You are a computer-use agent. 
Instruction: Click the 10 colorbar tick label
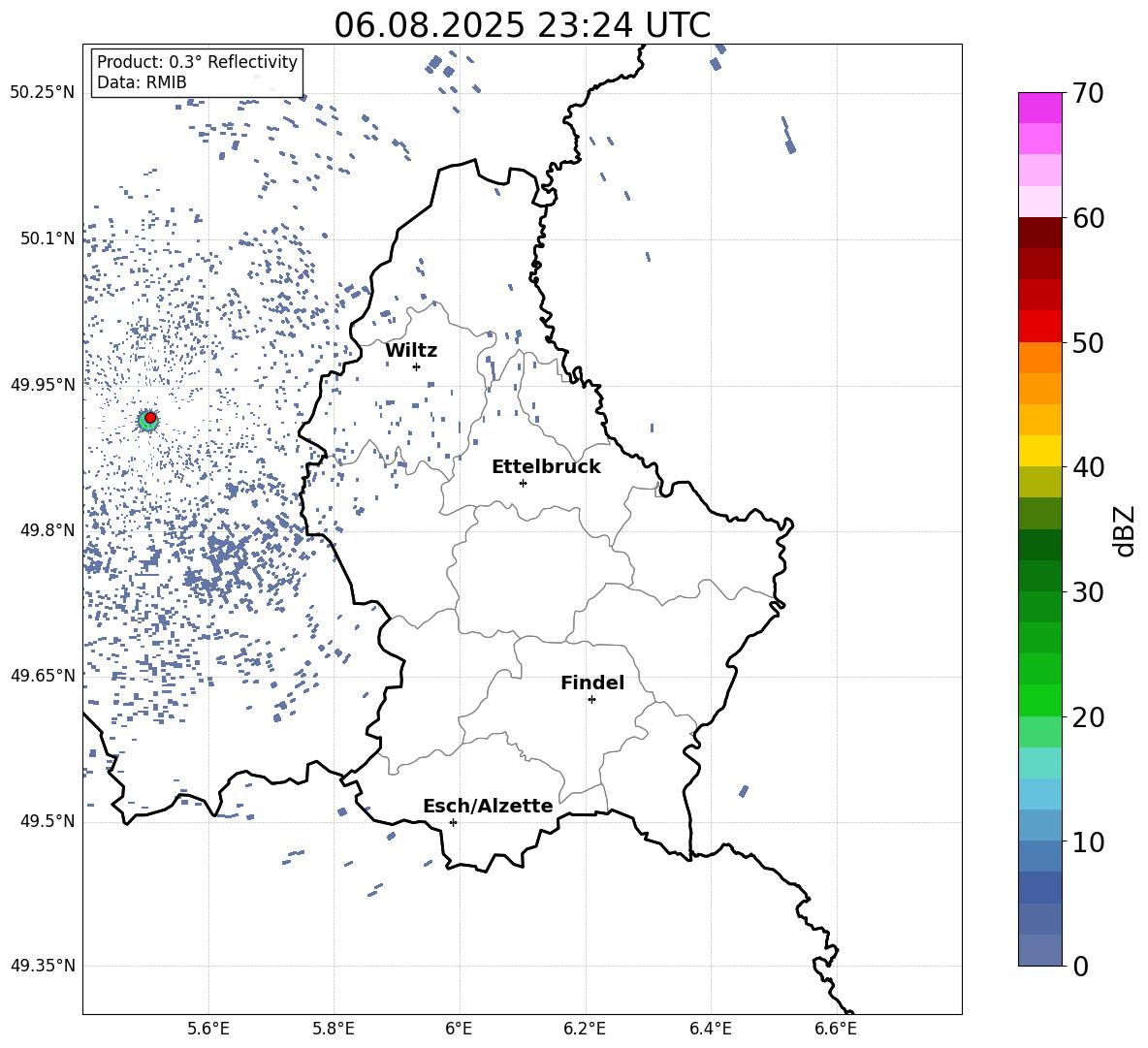(1088, 842)
